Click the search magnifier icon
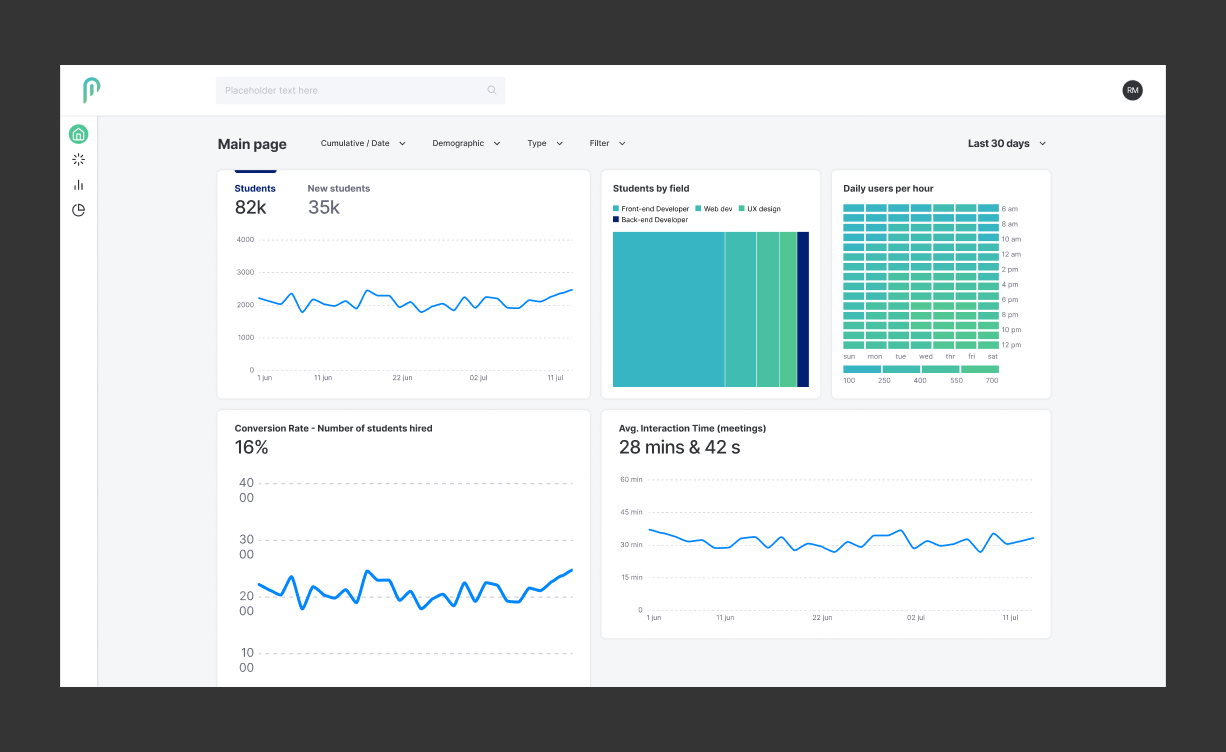Viewport: 1226px width, 752px height. coord(491,90)
